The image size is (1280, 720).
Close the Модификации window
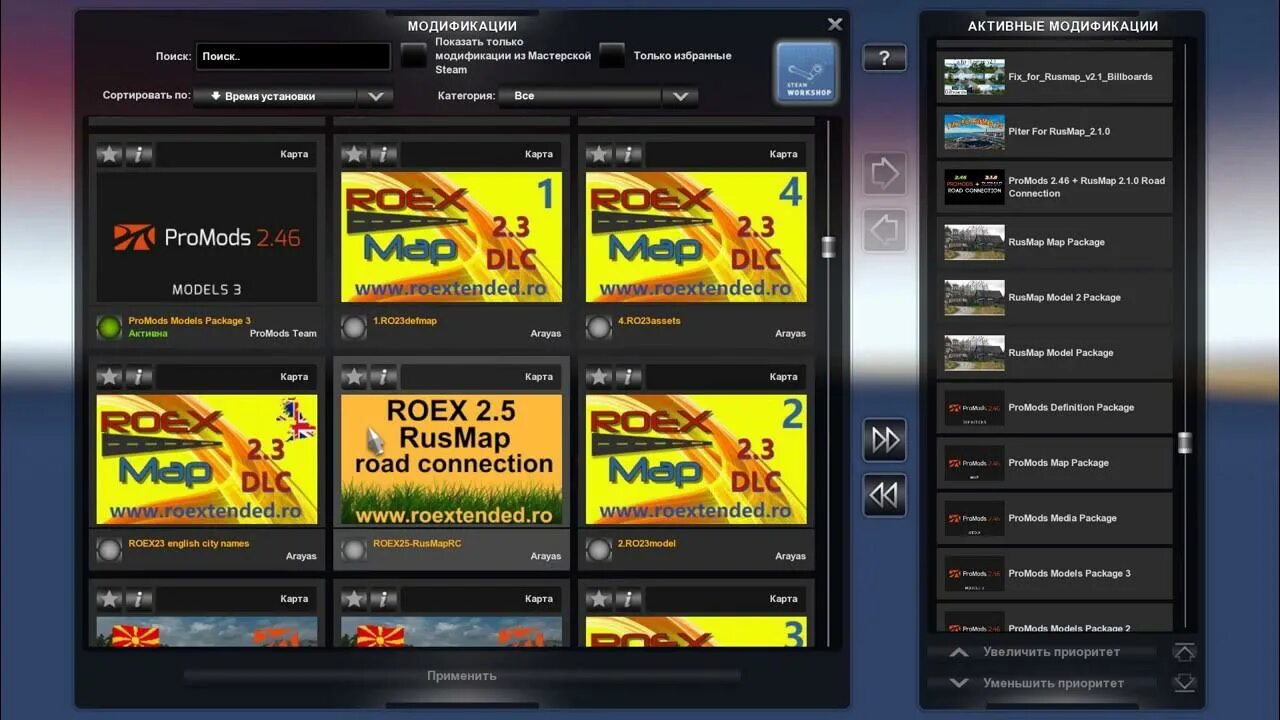coord(835,24)
